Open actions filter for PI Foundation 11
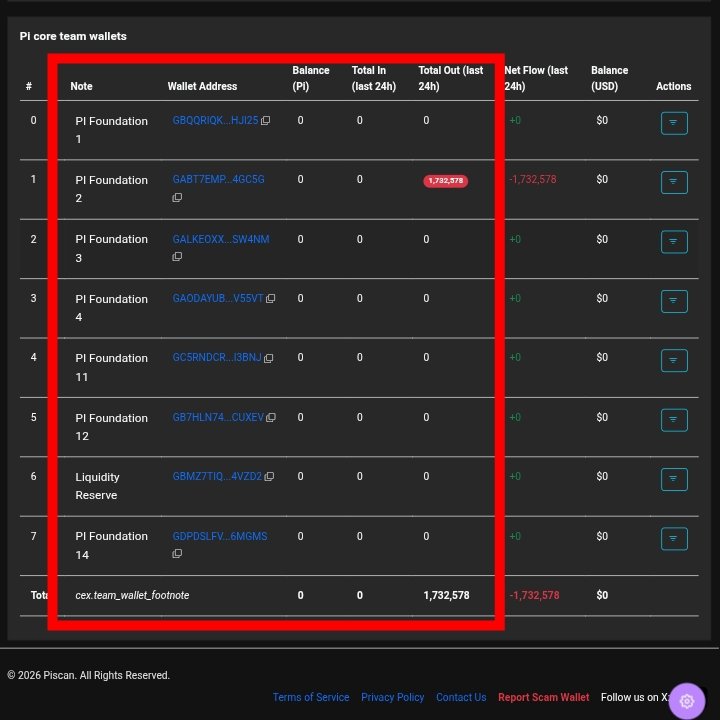The width and height of the screenshot is (720, 720). coord(674,360)
